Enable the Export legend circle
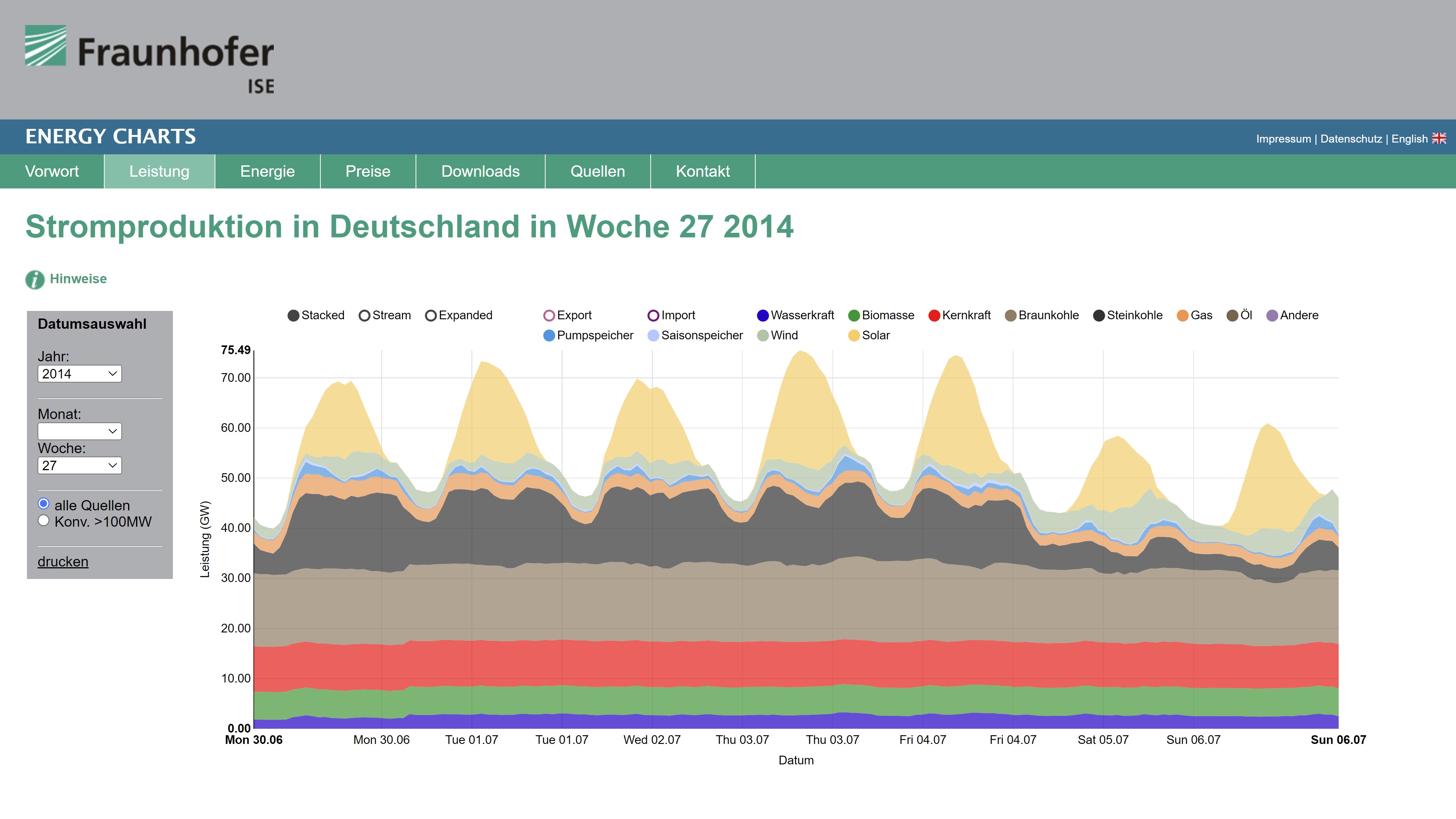 click(548, 315)
